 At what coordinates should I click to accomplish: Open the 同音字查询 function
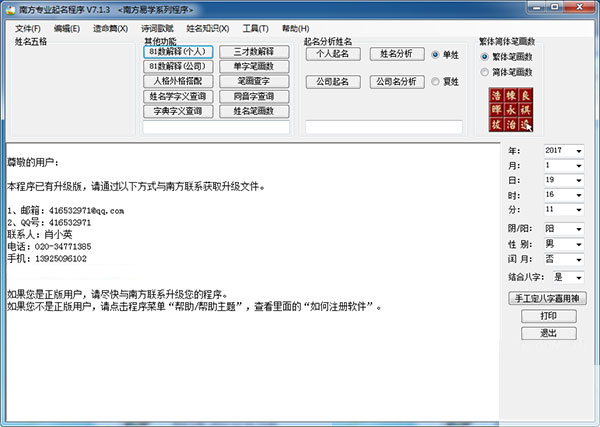[254, 96]
